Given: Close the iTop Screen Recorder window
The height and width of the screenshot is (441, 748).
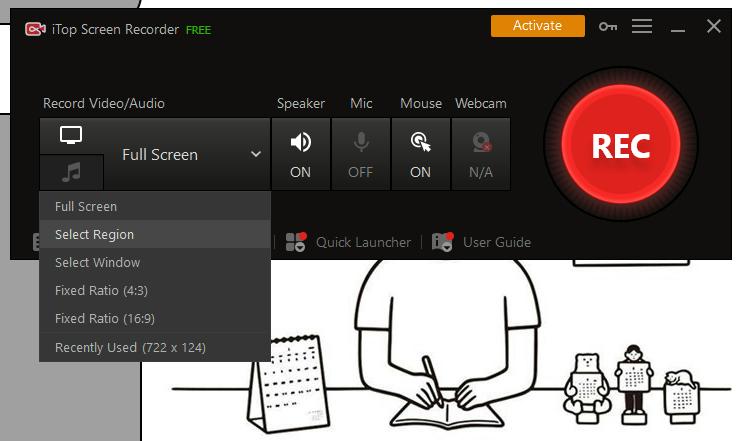Looking at the screenshot, I should point(714,26).
